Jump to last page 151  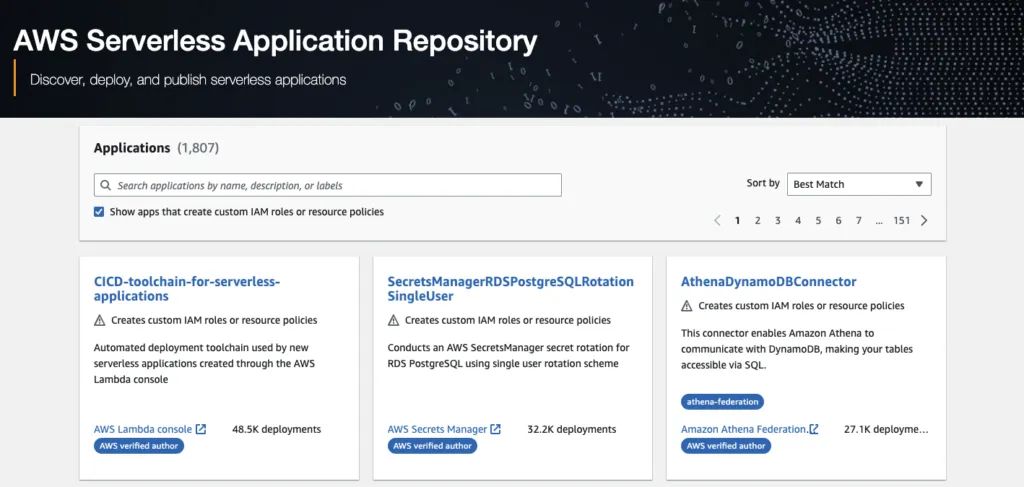pos(902,221)
